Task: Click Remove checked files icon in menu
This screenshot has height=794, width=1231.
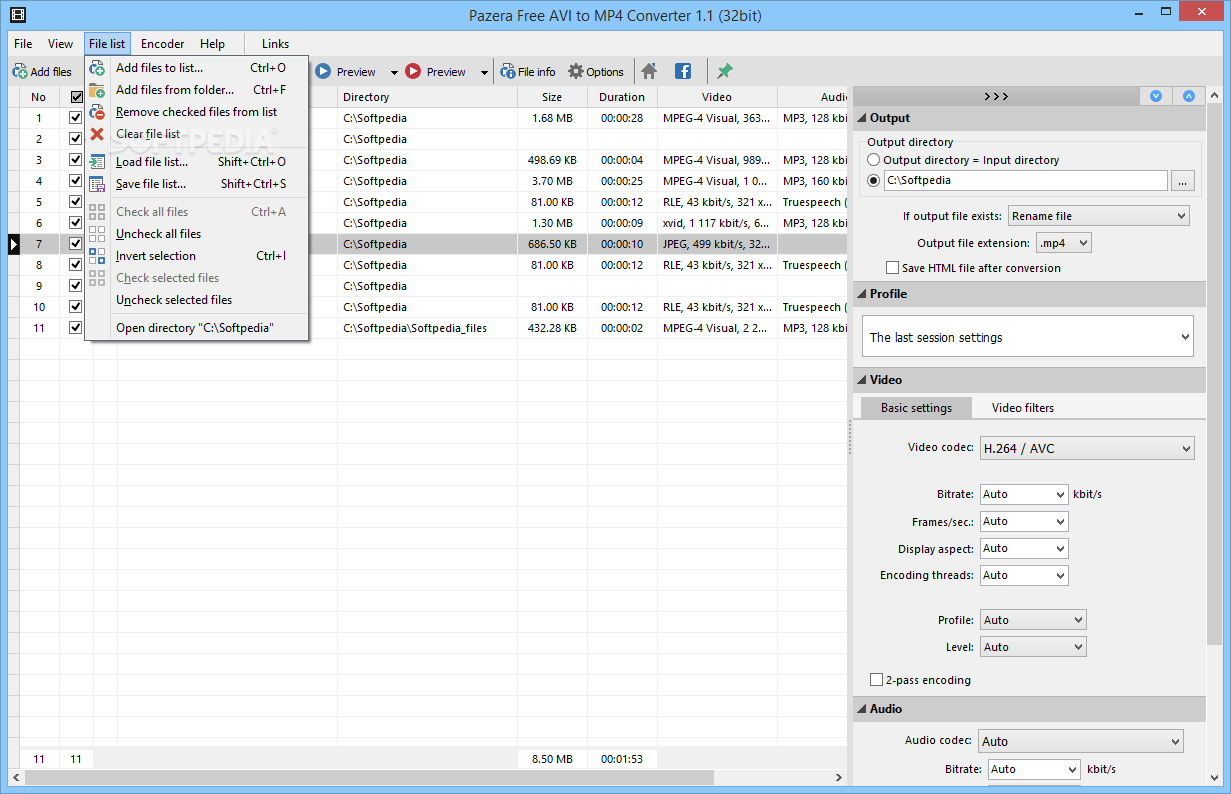Action: (97, 112)
